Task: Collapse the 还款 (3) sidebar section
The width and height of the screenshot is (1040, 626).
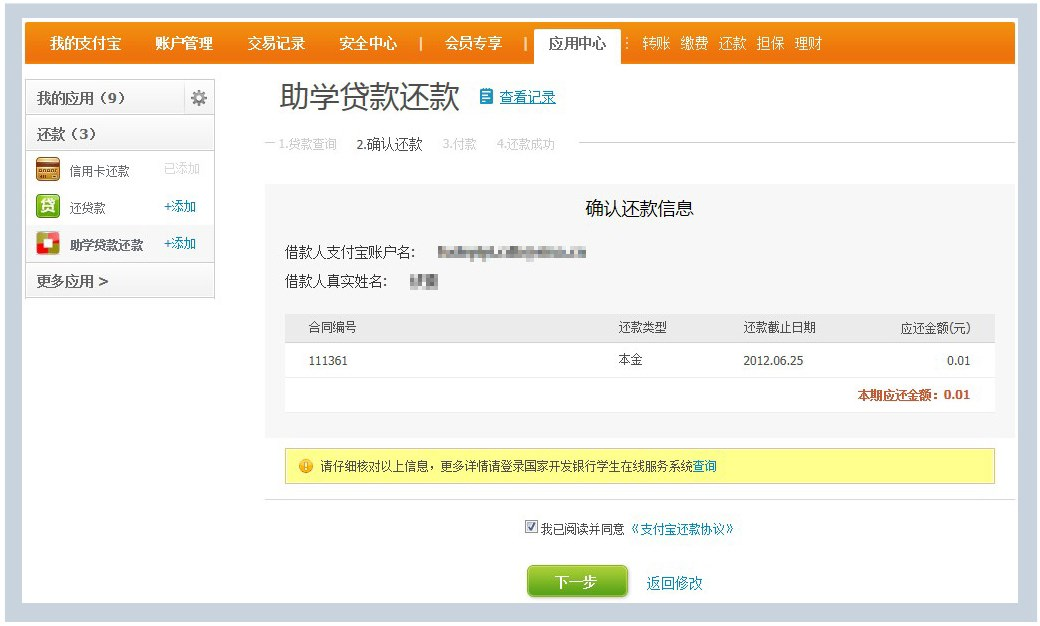Action: coord(67,134)
